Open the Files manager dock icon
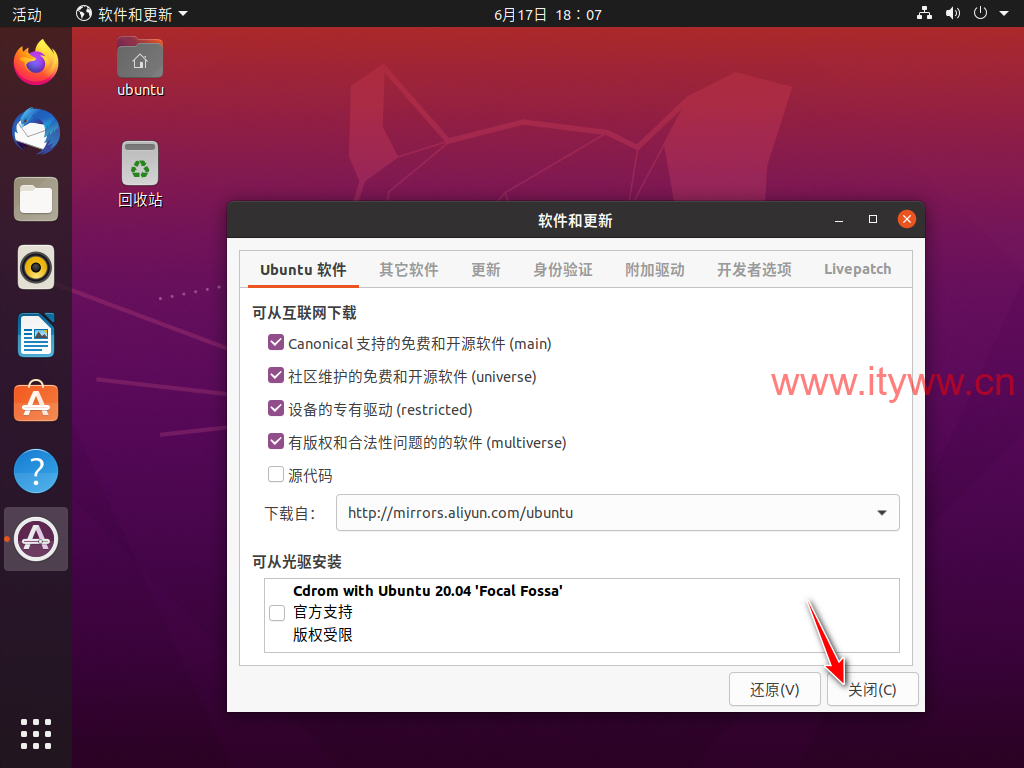The image size is (1024, 768). pyautogui.click(x=36, y=199)
